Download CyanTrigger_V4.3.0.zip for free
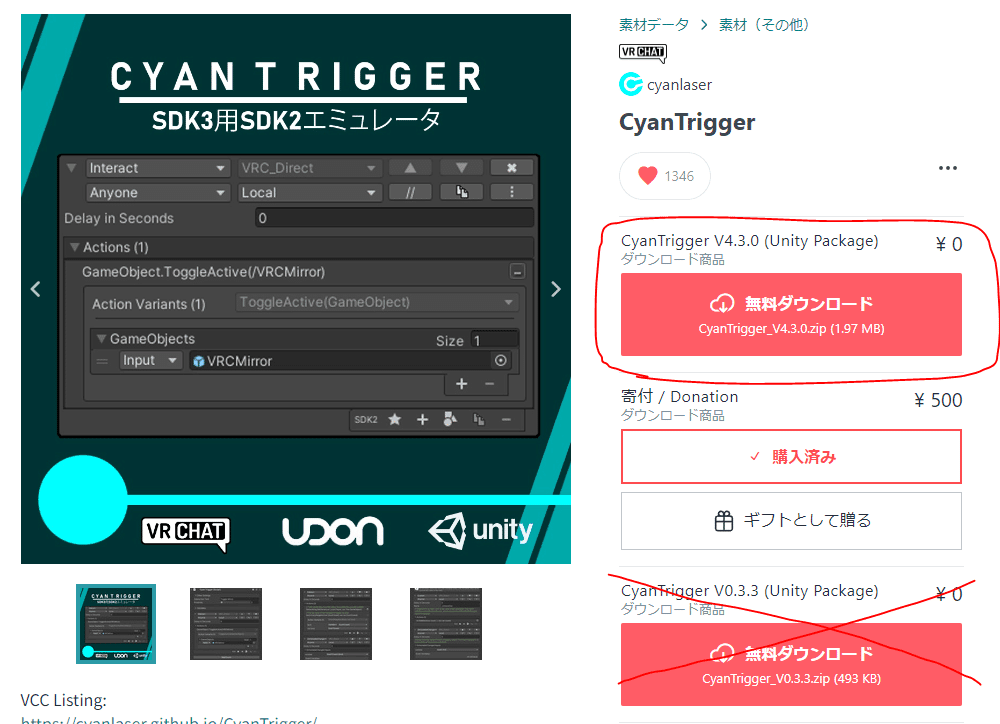The image size is (1000, 724). point(791,314)
